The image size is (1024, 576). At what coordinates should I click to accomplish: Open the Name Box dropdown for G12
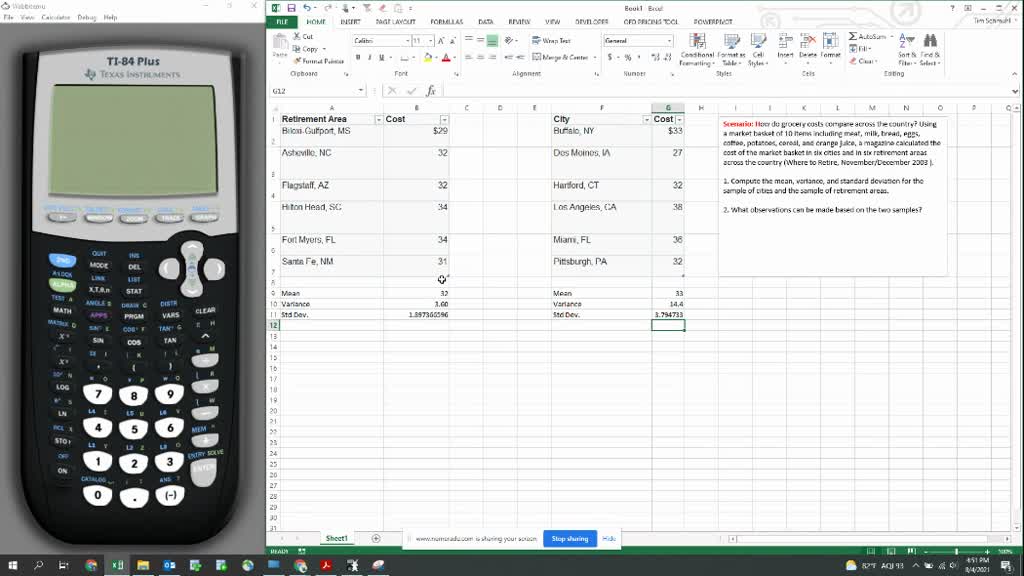tap(360, 91)
